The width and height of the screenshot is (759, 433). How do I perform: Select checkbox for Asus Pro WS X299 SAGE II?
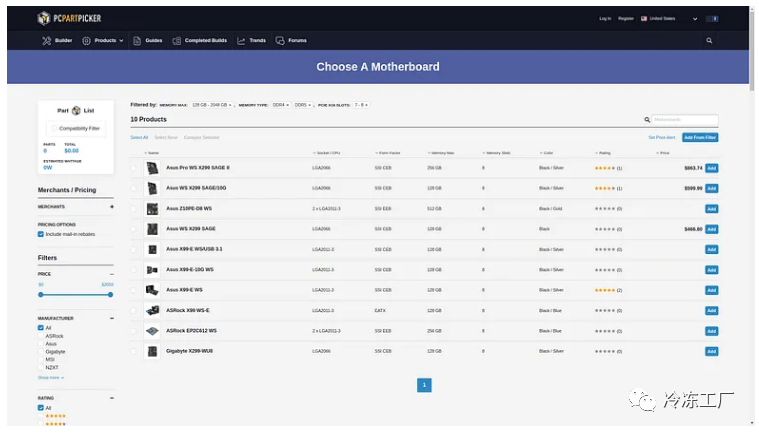134,168
